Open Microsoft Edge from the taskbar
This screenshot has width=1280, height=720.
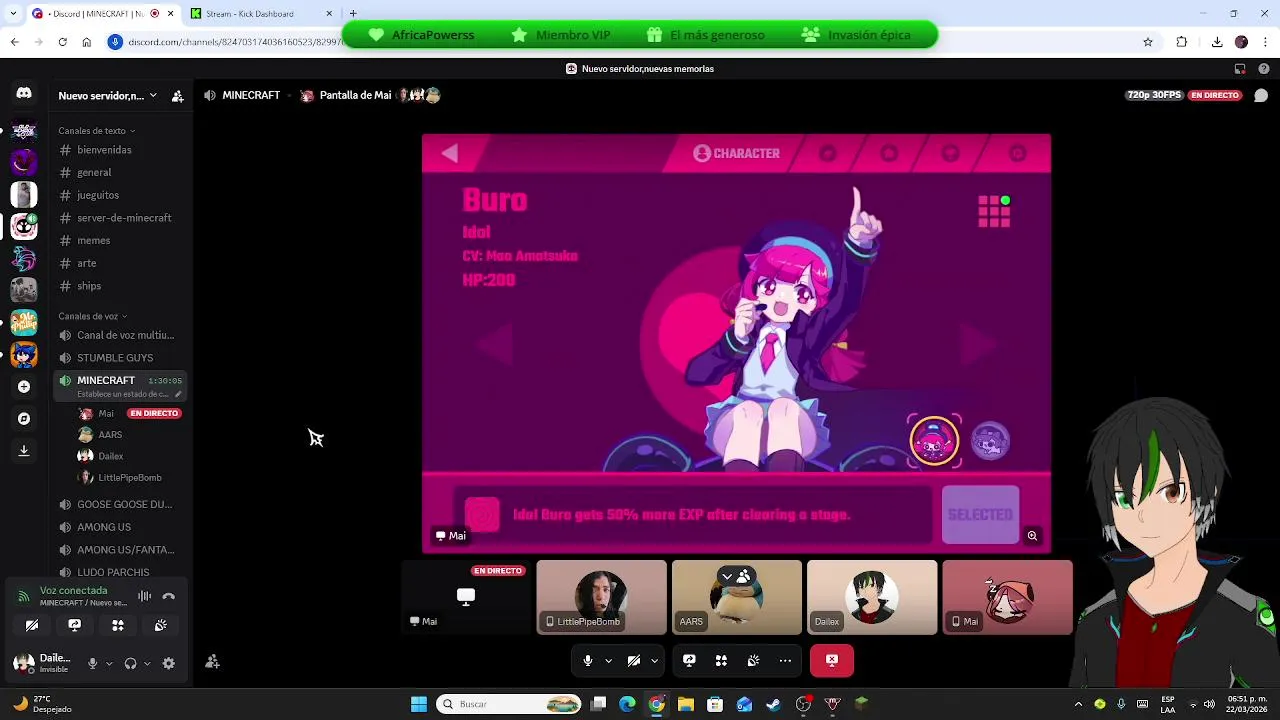click(627, 704)
